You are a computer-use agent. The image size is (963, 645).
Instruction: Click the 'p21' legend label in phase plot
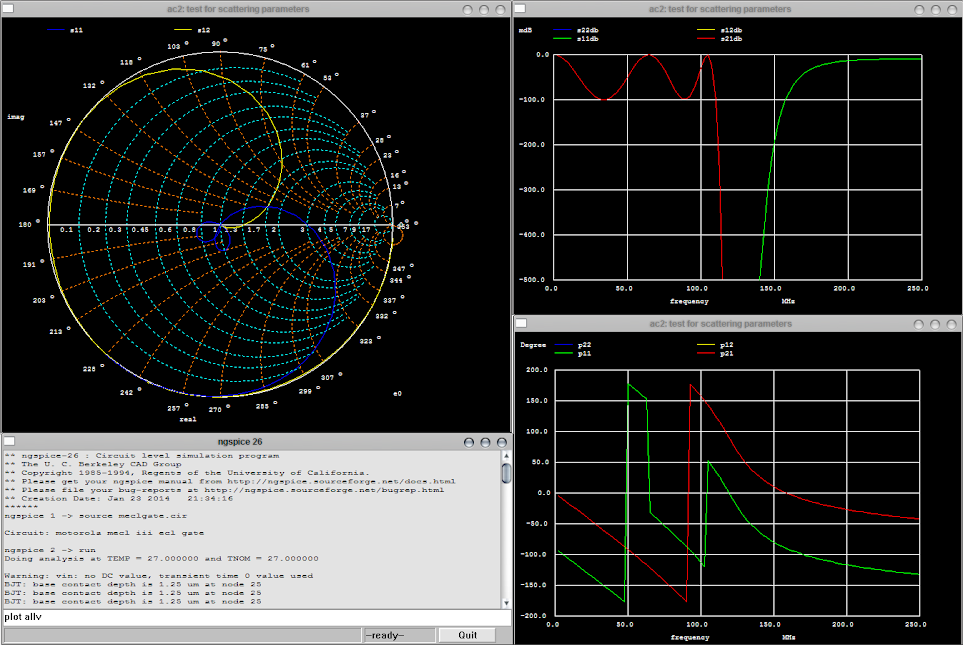coord(727,354)
